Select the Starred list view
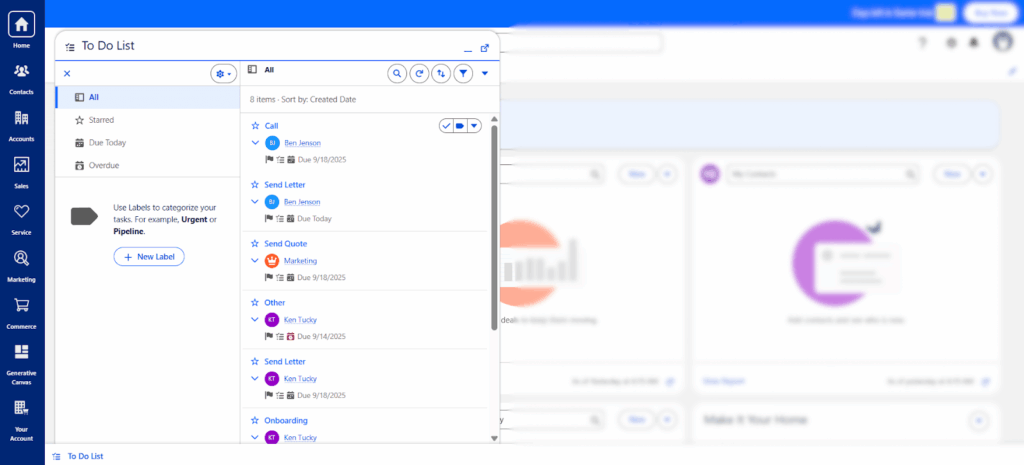This screenshot has height=465, width=1024. coord(101,120)
